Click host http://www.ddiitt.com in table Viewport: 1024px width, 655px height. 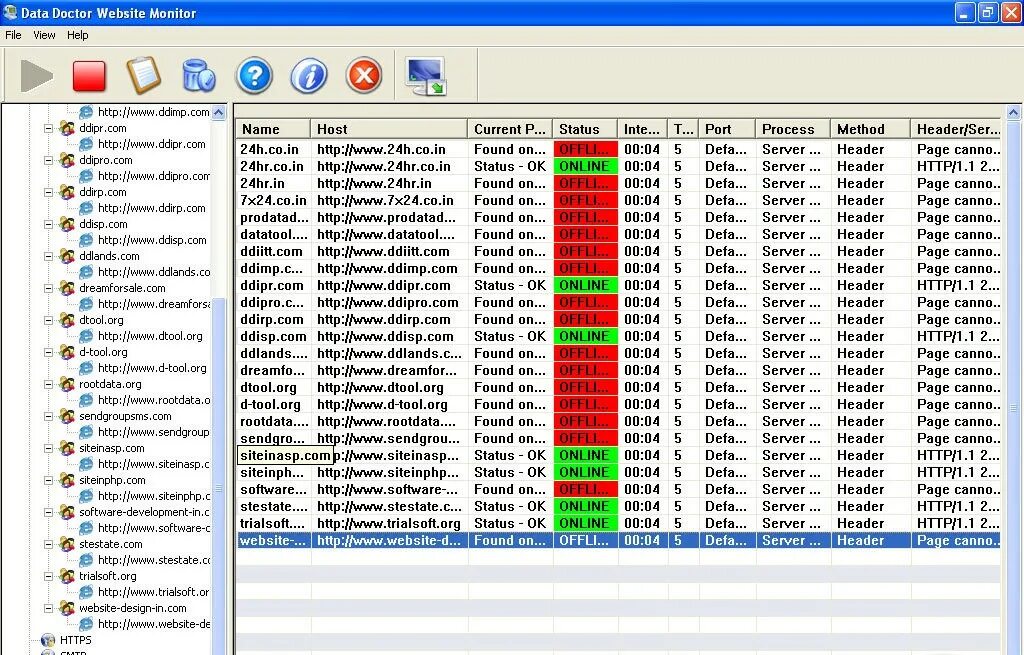[x=383, y=251]
